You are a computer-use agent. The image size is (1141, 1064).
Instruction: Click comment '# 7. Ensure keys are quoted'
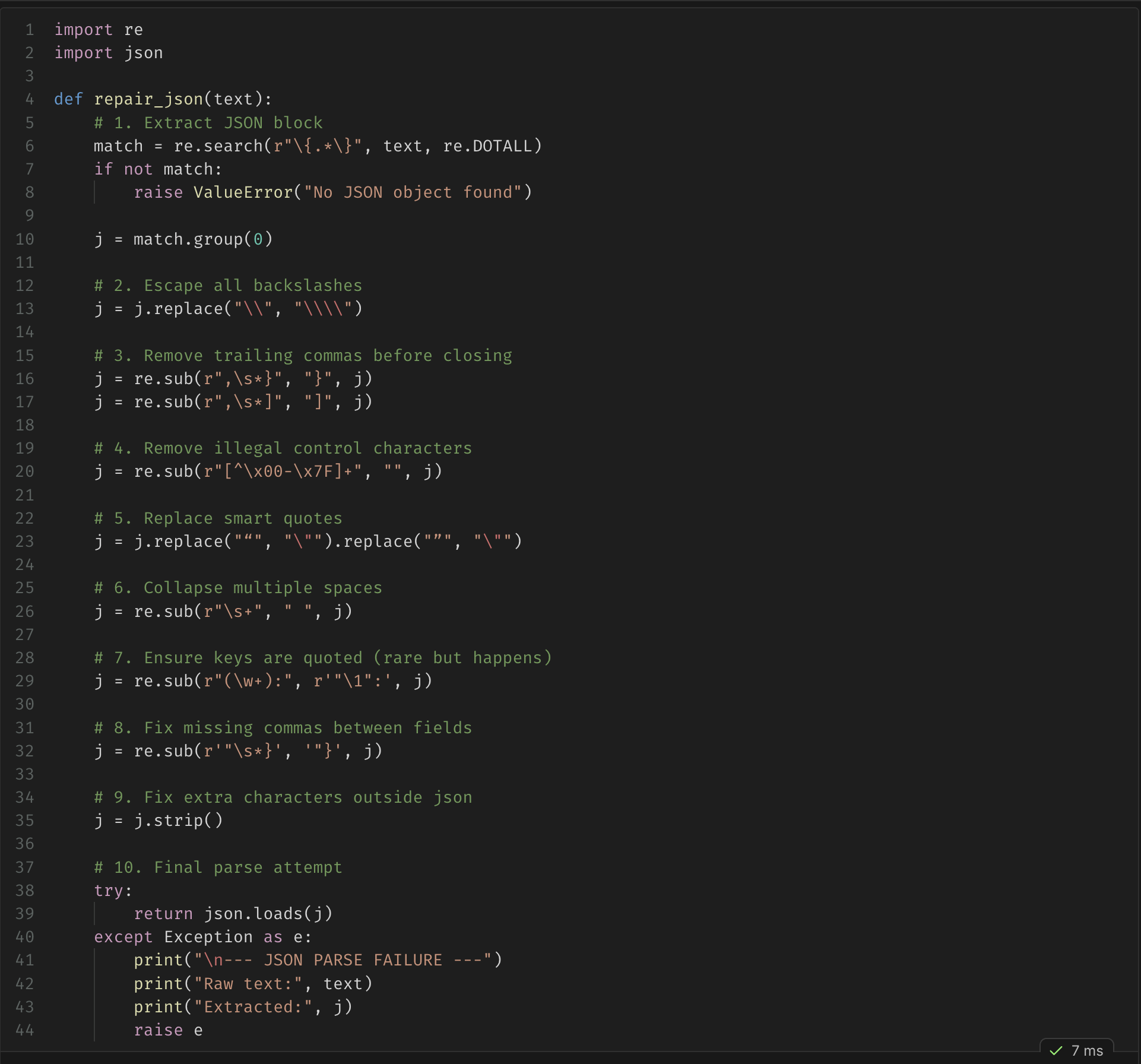point(323,658)
